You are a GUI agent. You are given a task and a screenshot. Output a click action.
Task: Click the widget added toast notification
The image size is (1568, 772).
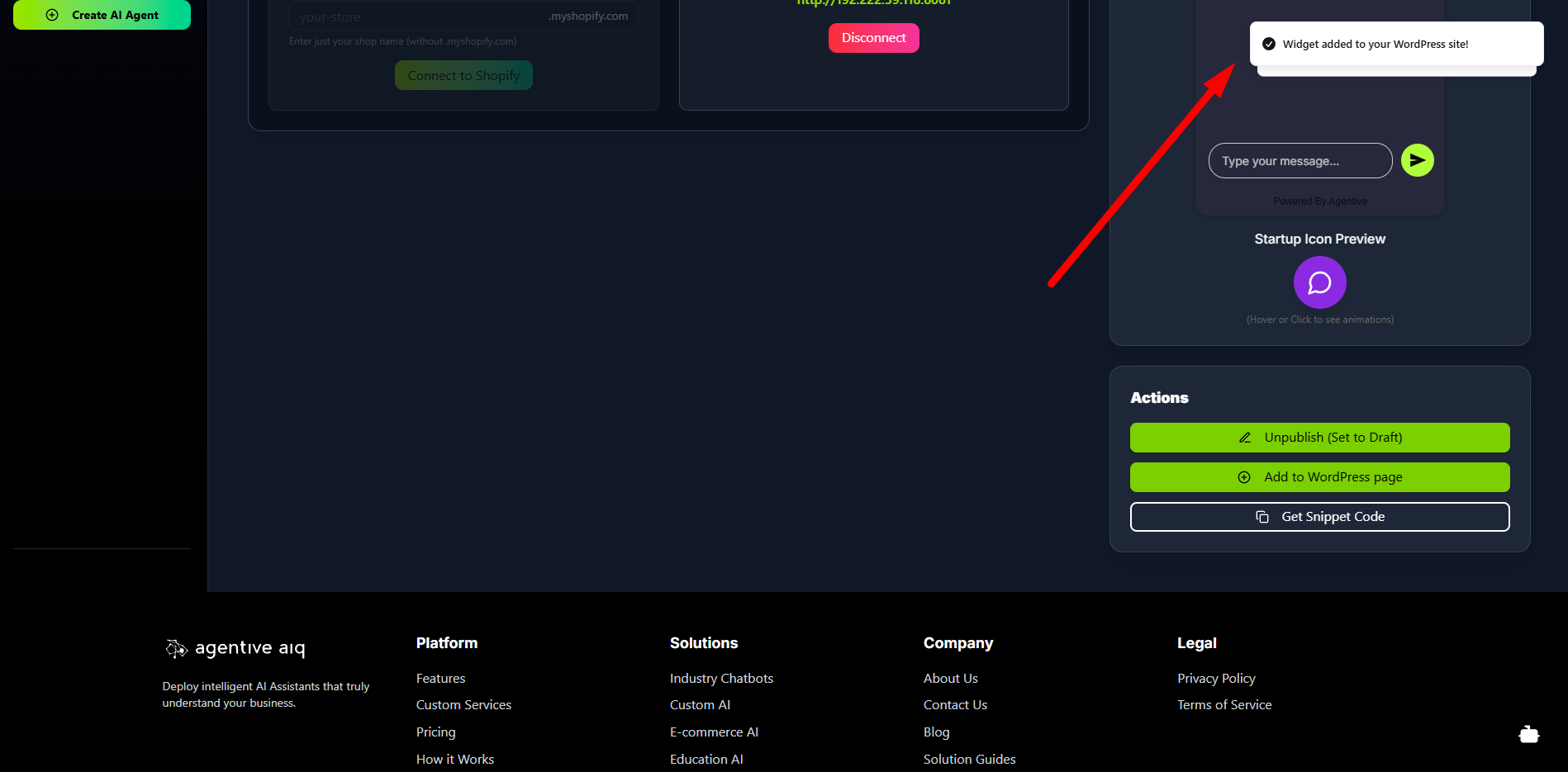(x=1395, y=44)
